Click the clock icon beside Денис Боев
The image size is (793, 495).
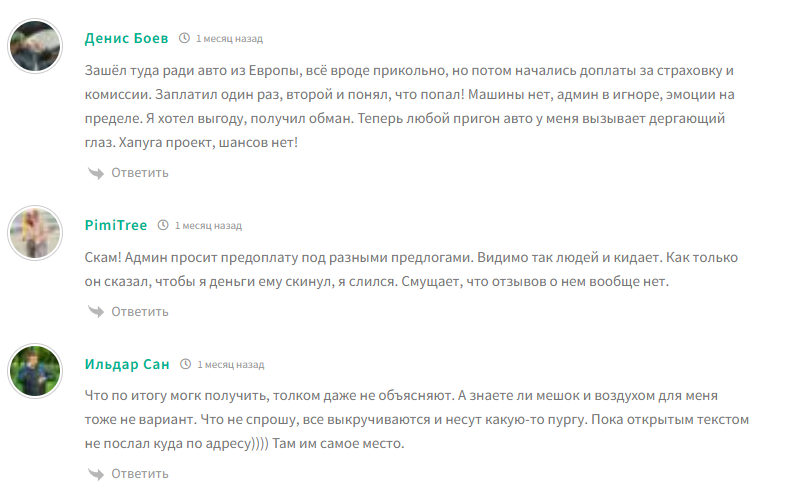tap(184, 38)
